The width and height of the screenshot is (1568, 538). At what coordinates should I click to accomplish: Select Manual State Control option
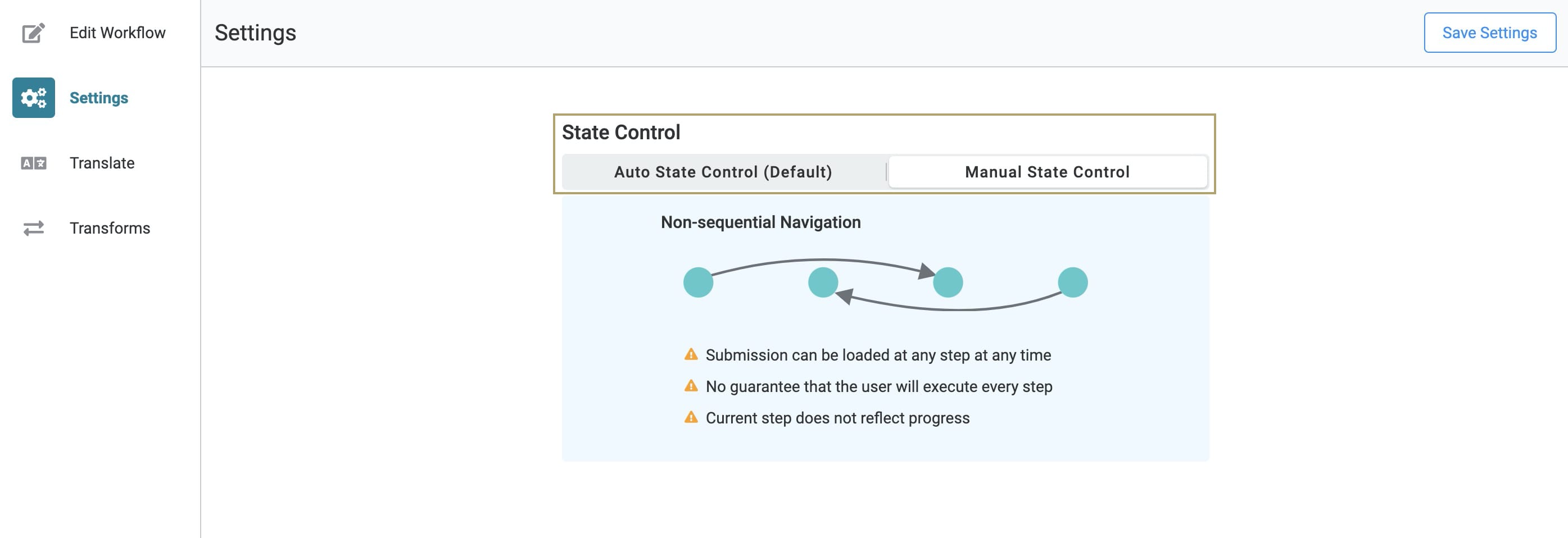point(1047,172)
